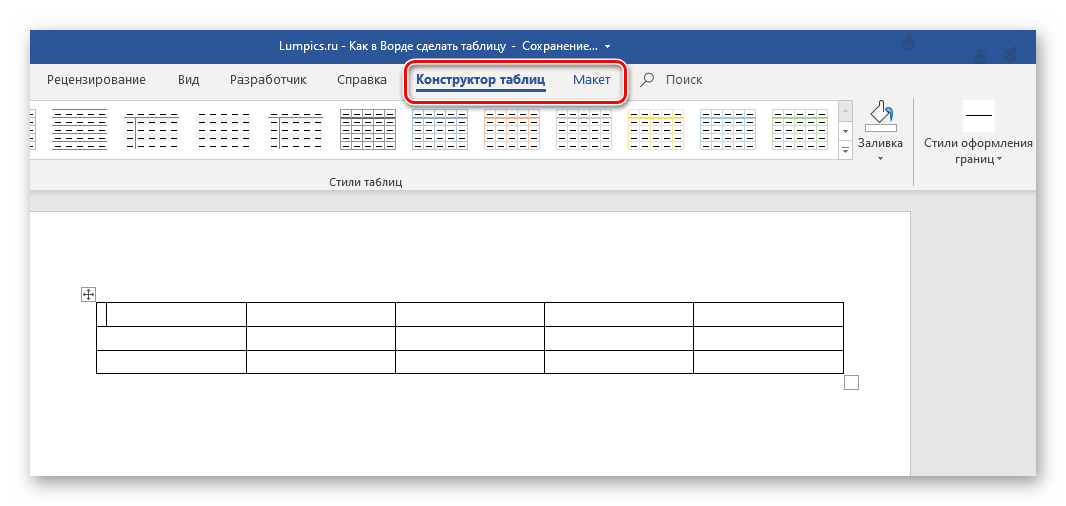Expand the Заливка dropdown arrow
The height and width of the screenshot is (506, 1066).
[x=881, y=158]
